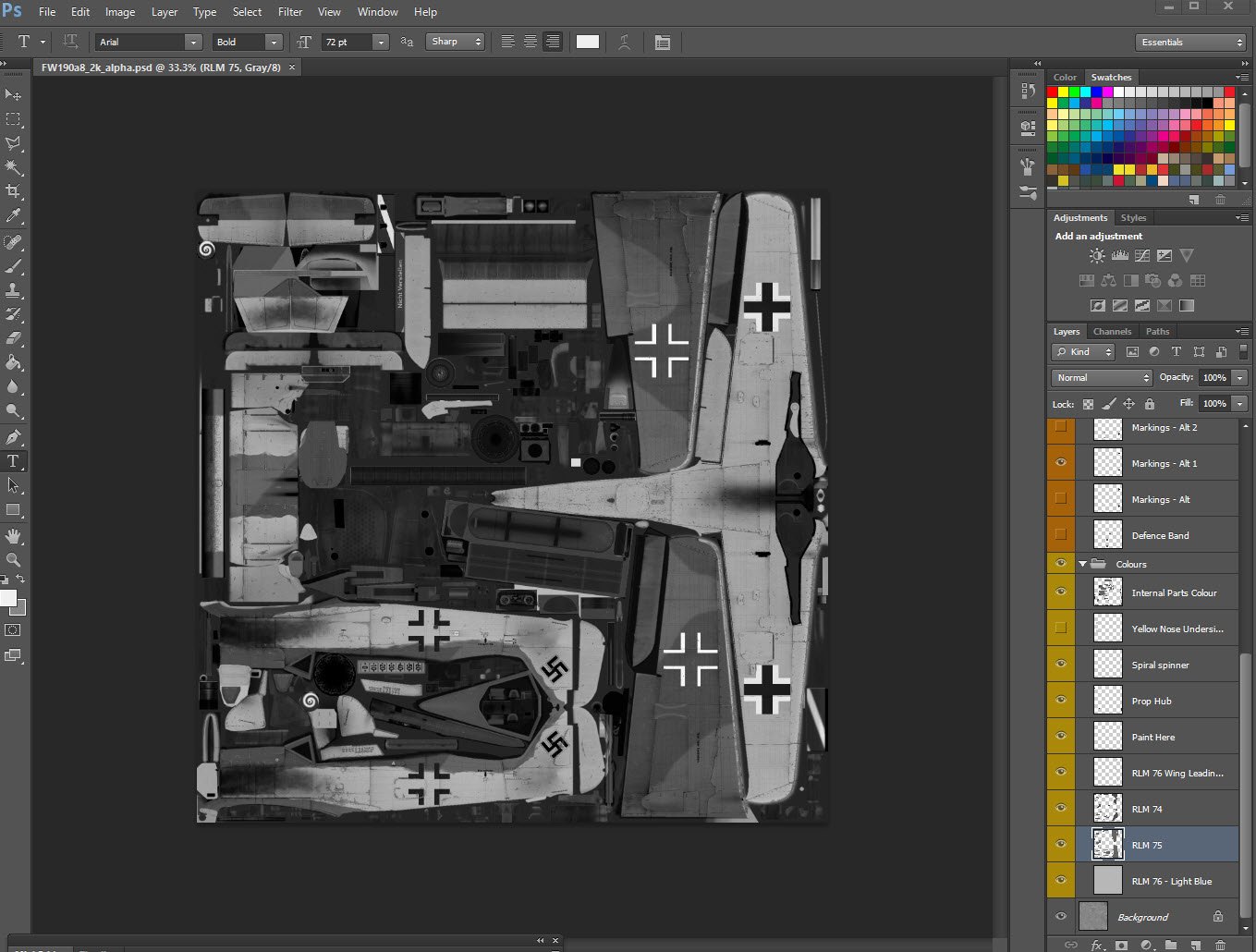Switch to the Paths tab
This screenshot has height=952, width=1256.
point(1157,331)
